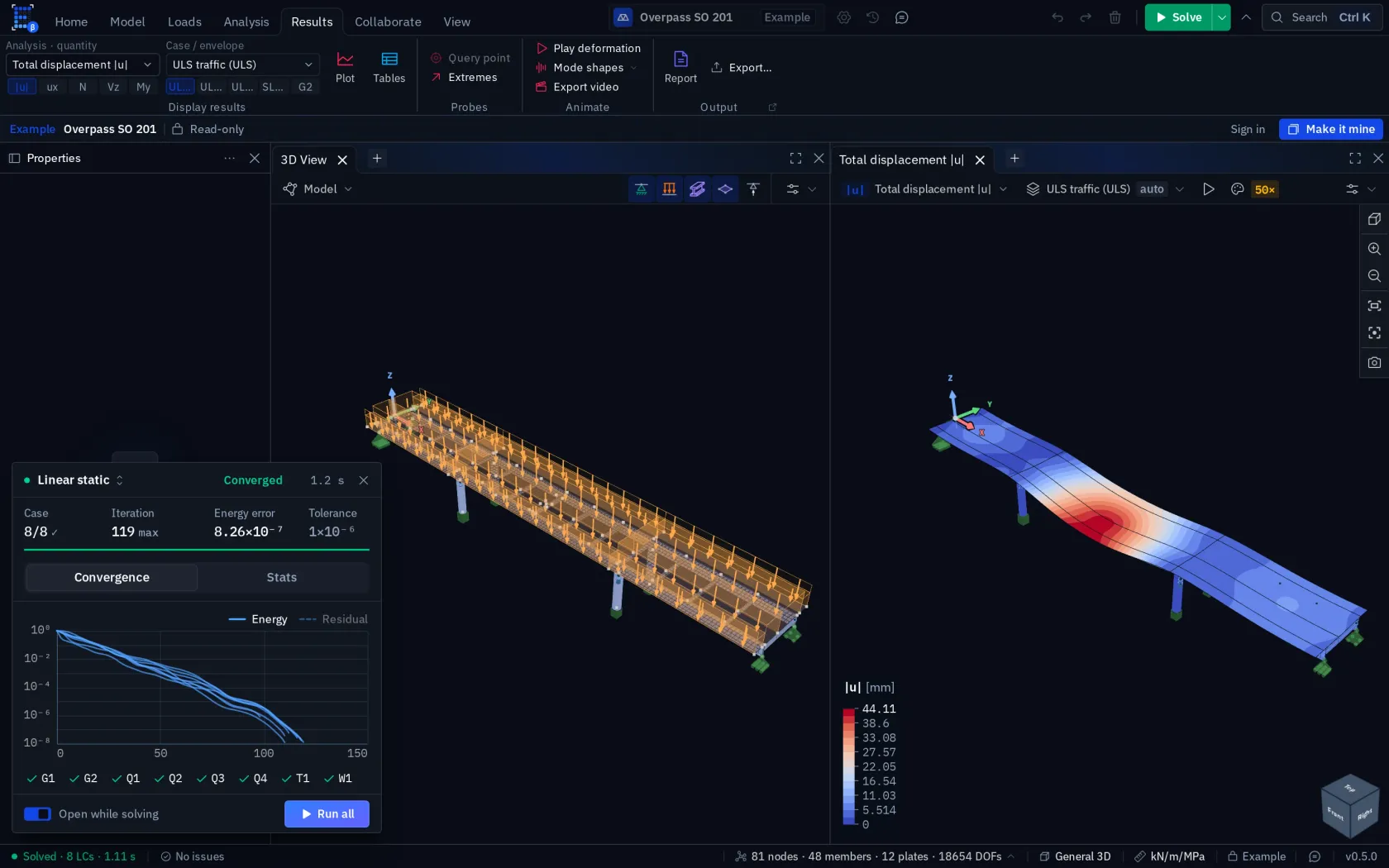Play the displacement animation in results view

pyautogui.click(x=1208, y=189)
